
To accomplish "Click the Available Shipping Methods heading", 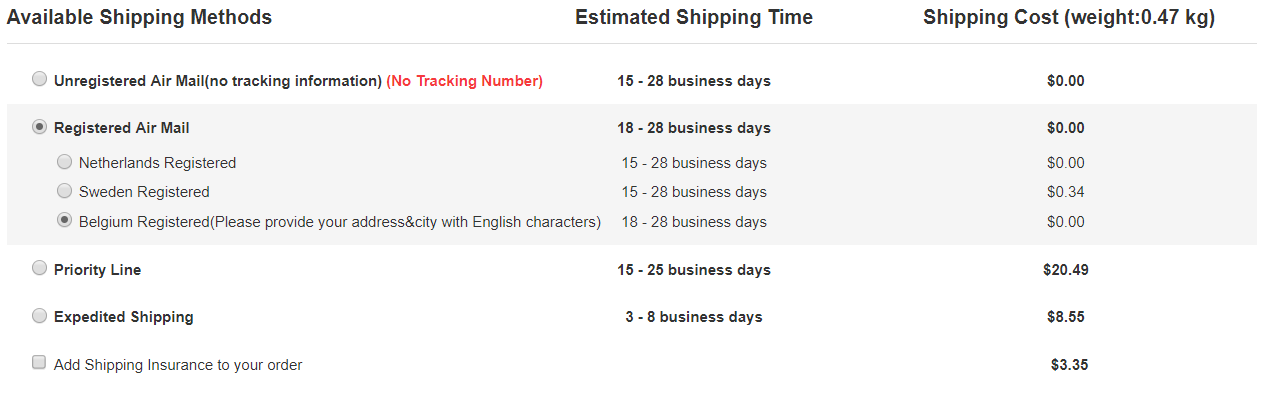I will click(139, 18).
